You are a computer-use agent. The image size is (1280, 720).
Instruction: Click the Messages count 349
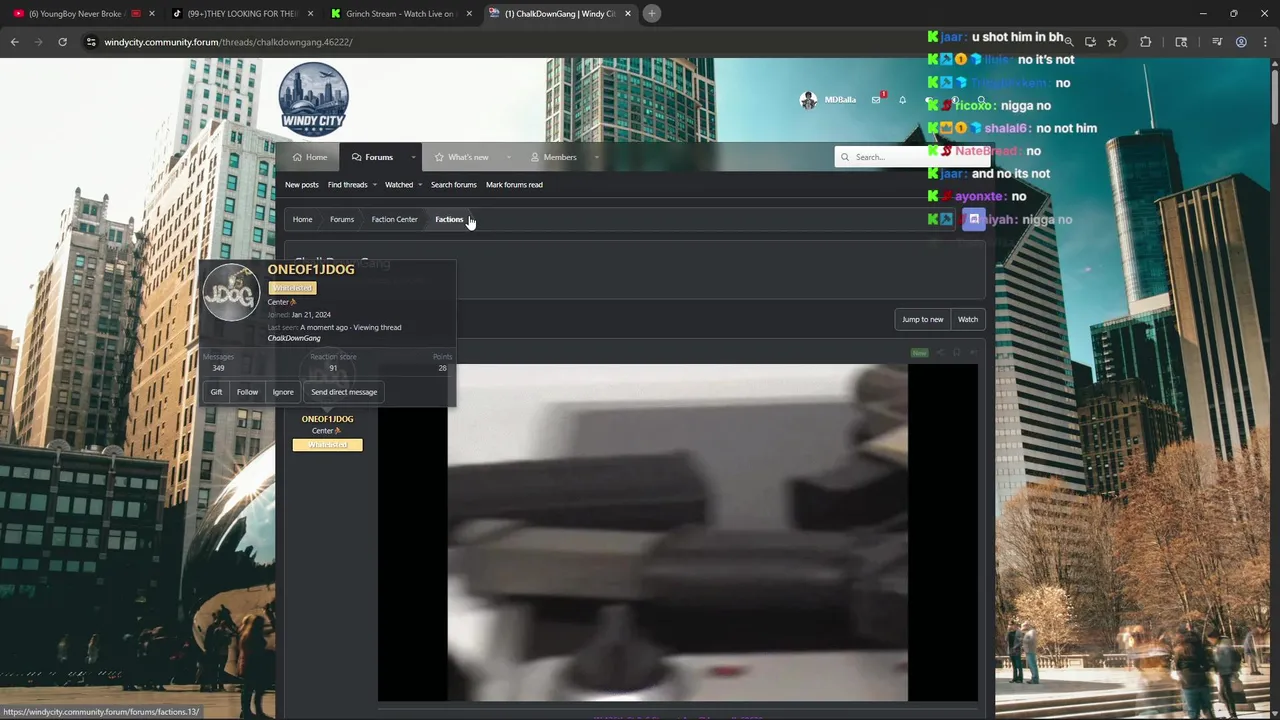tap(218, 368)
